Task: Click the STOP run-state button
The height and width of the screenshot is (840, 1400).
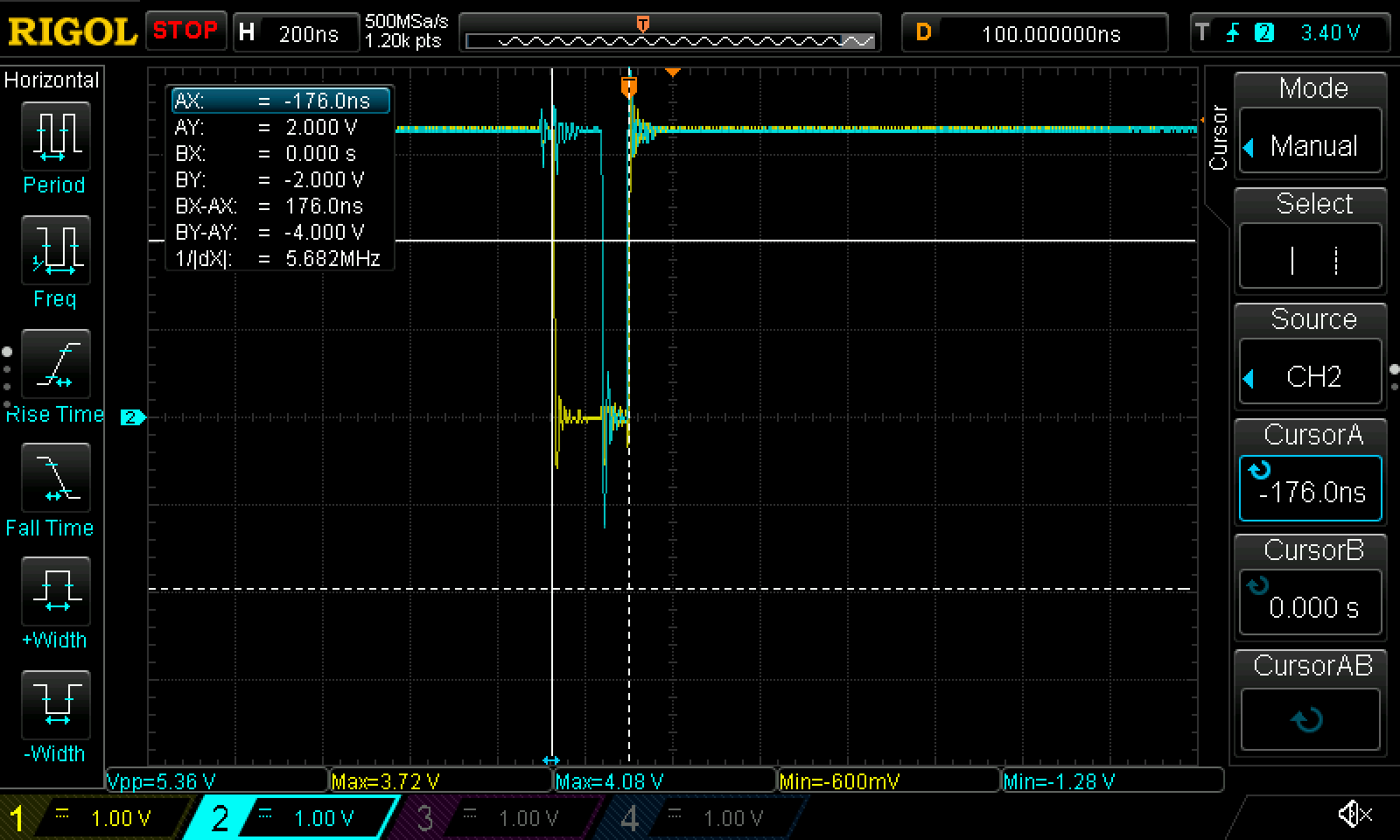Action: click(185, 31)
